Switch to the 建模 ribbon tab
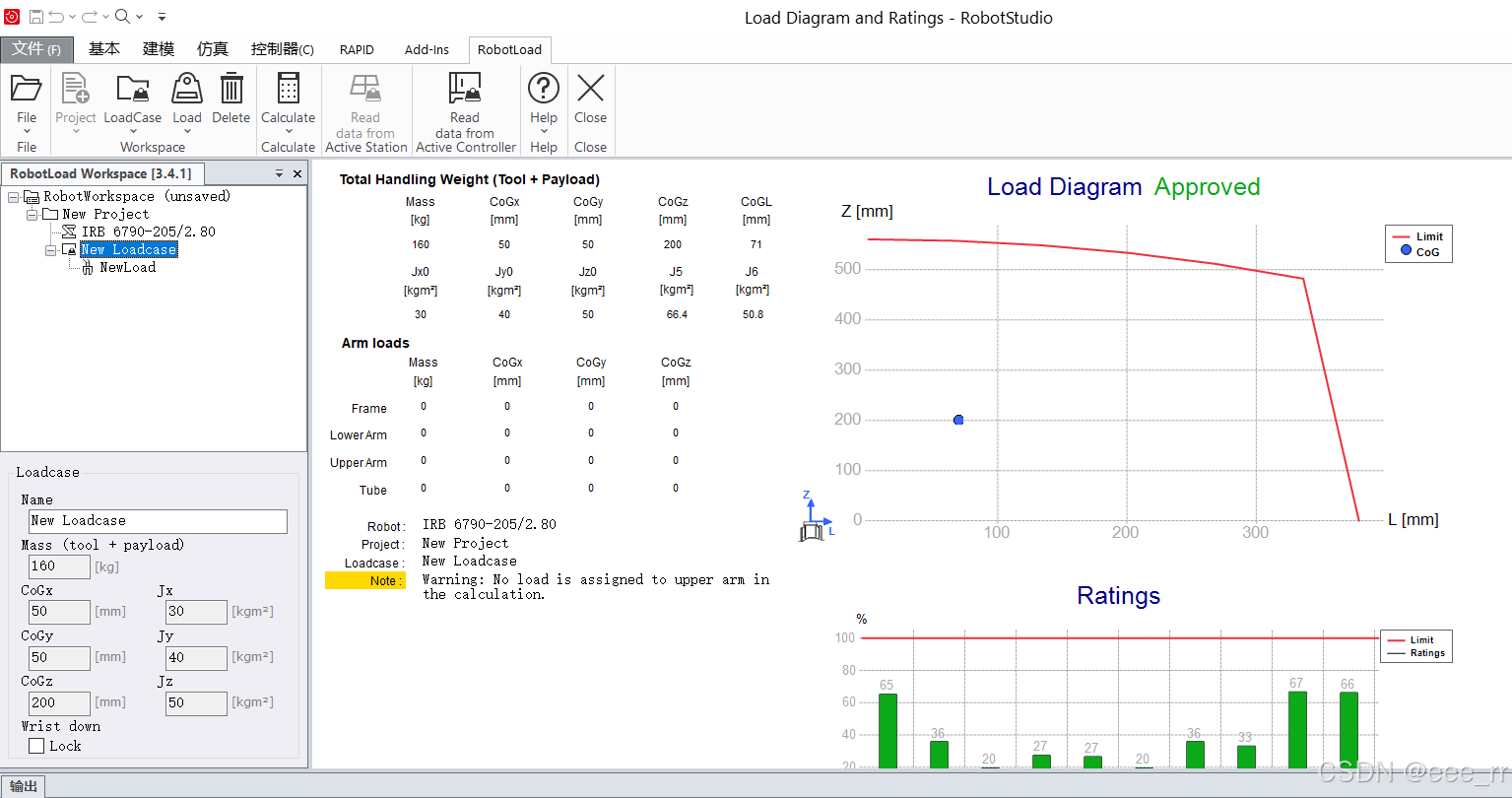 point(159,49)
